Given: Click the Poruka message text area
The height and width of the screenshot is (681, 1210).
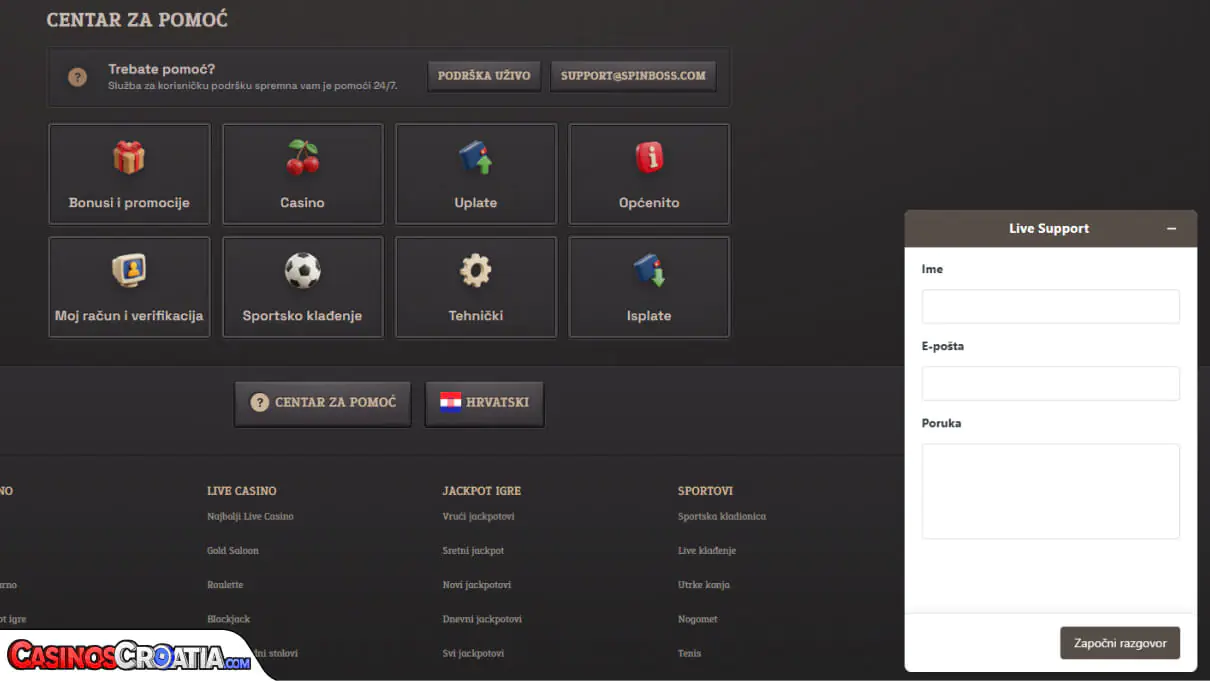Looking at the screenshot, I should click(1050, 491).
